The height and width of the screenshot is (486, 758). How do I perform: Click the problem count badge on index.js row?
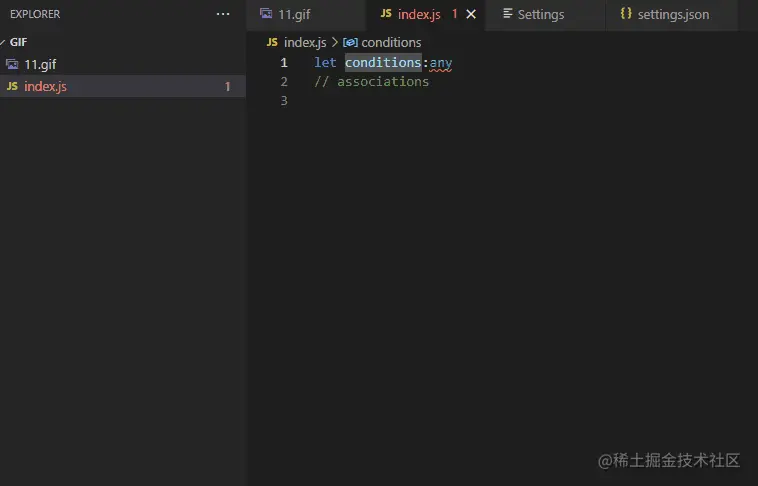(227, 87)
